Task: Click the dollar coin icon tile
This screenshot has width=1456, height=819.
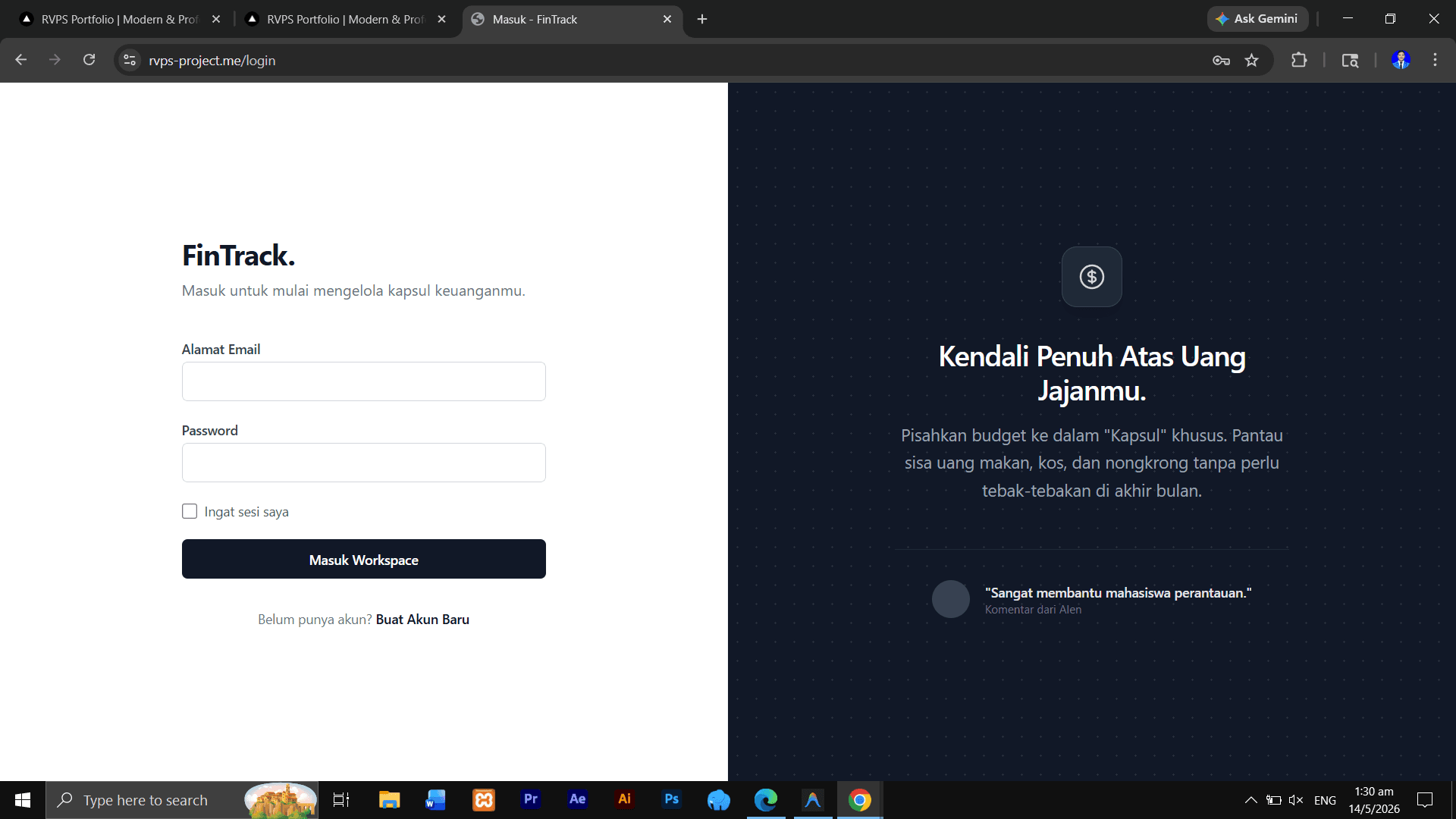Action: pyautogui.click(x=1091, y=277)
